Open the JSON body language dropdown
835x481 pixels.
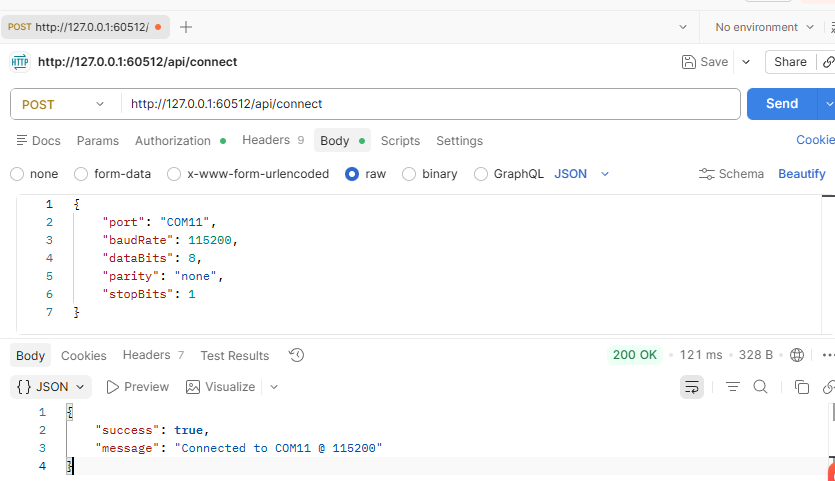click(582, 174)
